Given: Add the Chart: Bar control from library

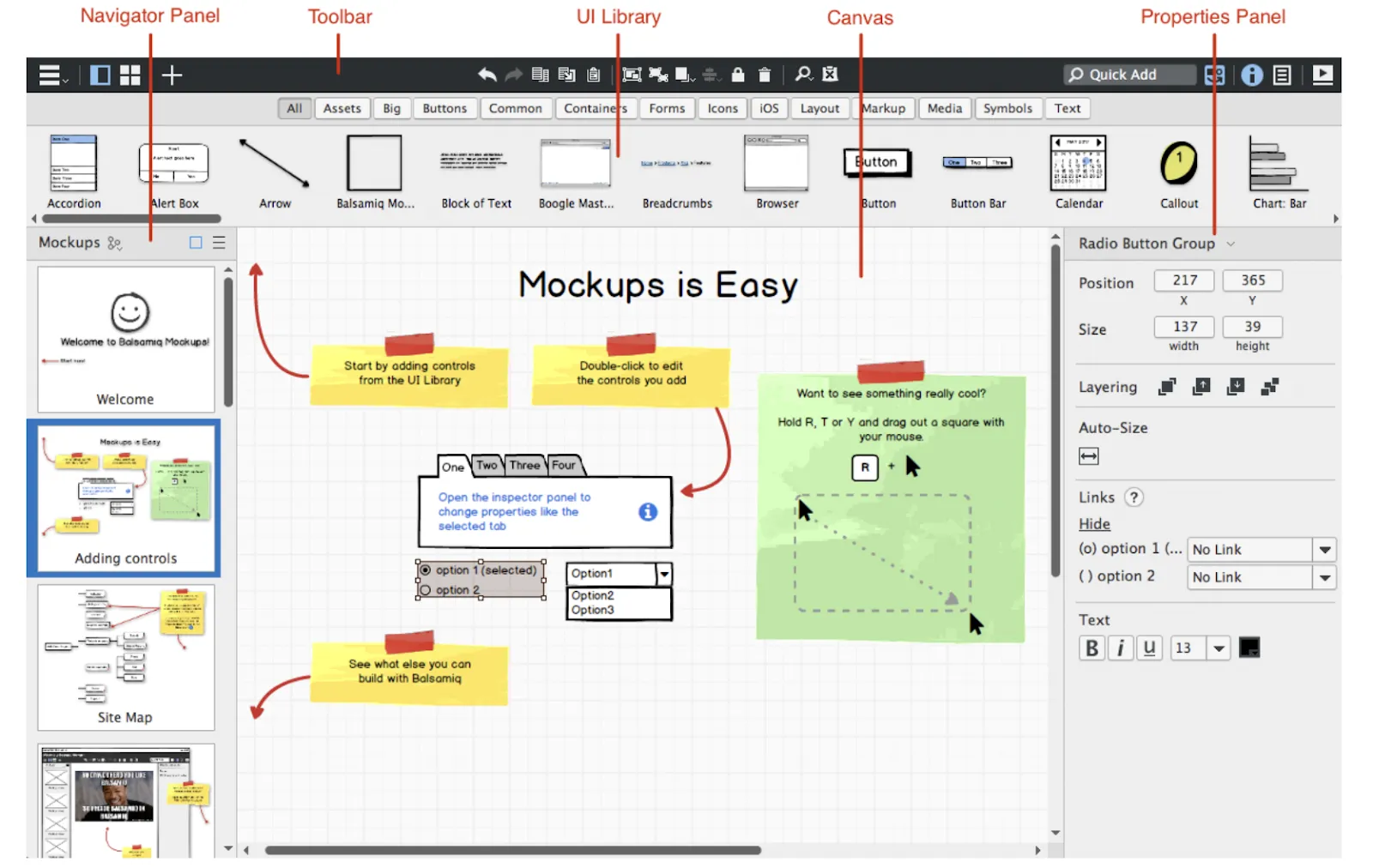Looking at the screenshot, I should 1279,172.
